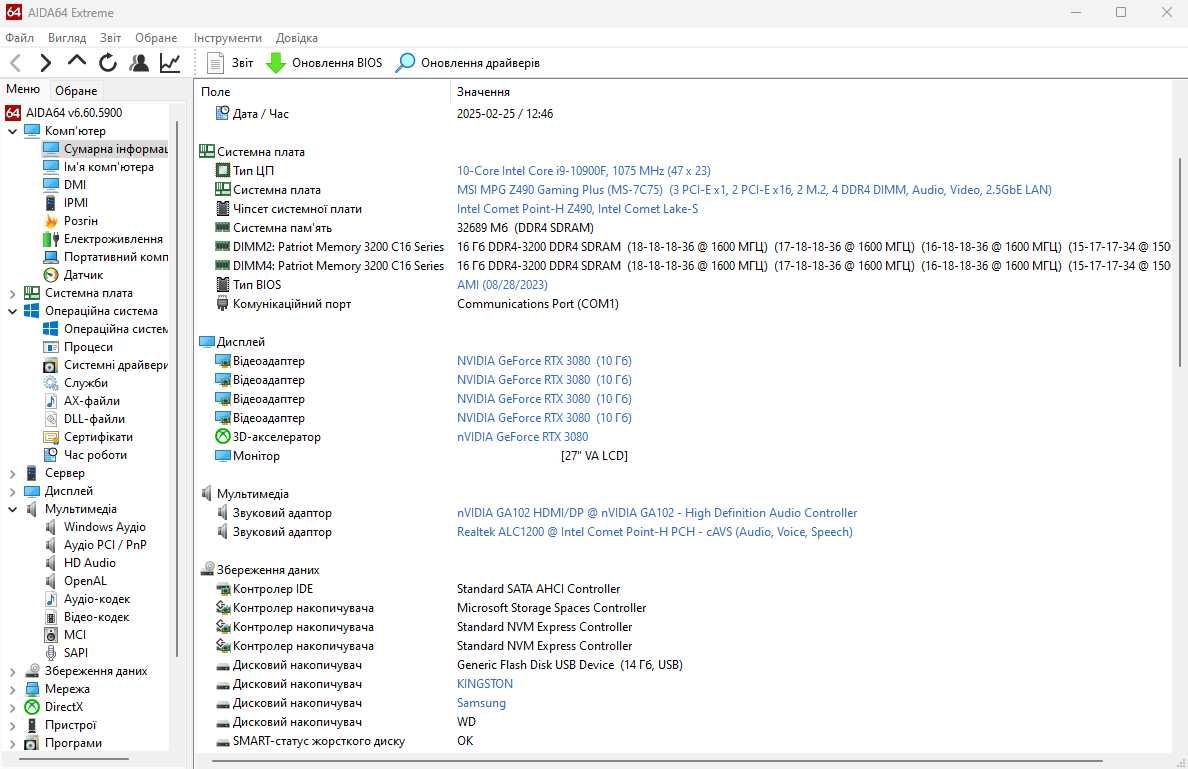The height and width of the screenshot is (769, 1188).
Task: Open the Інструменти menu
Action: [227, 38]
